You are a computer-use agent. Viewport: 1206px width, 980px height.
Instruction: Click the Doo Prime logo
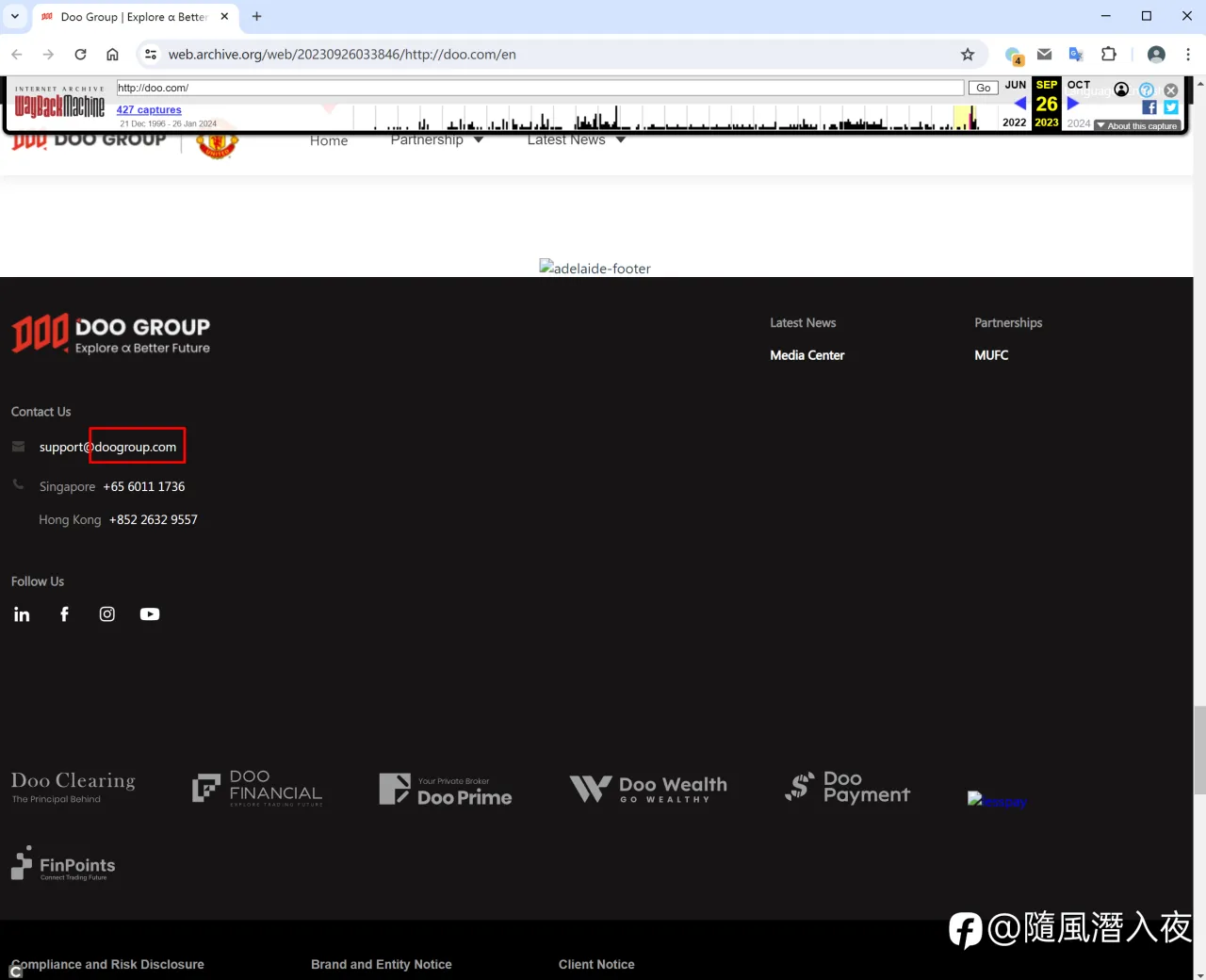click(x=446, y=790)
